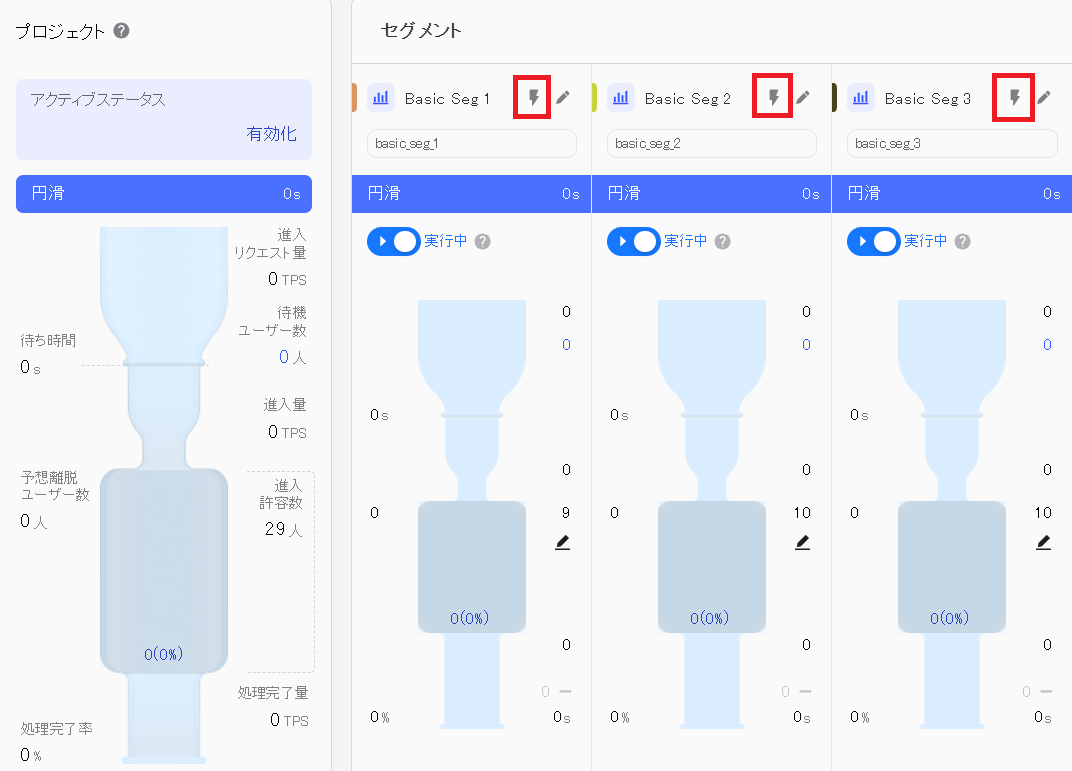Viewport: 1072px width, 771px height.
Task: Click the lightning bolt icon for Basic Seg 1
Action: coord(533,97)
